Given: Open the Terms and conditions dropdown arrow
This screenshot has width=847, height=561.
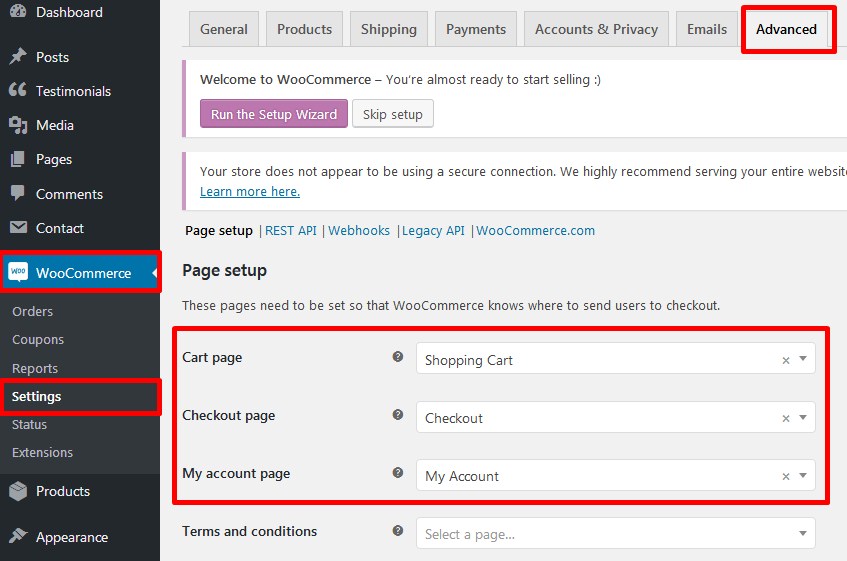Looking at the screenshot, I should coord(803,533).
